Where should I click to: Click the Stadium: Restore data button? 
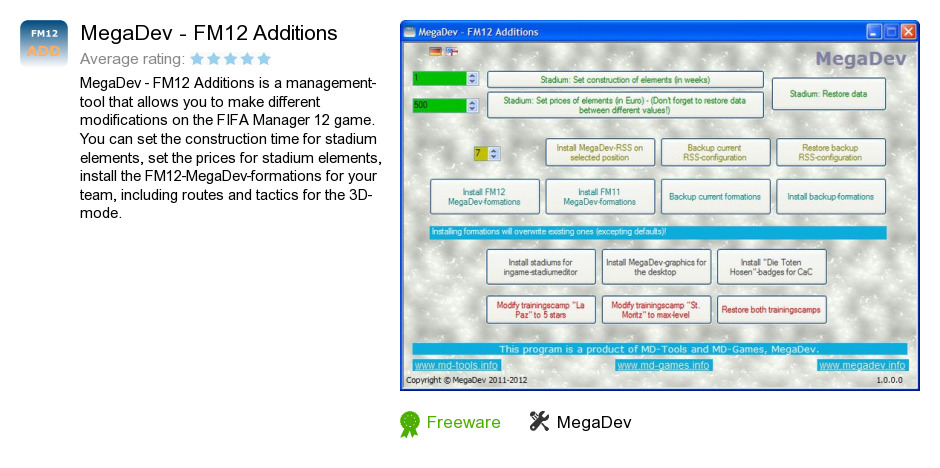[x=828, y=94]
